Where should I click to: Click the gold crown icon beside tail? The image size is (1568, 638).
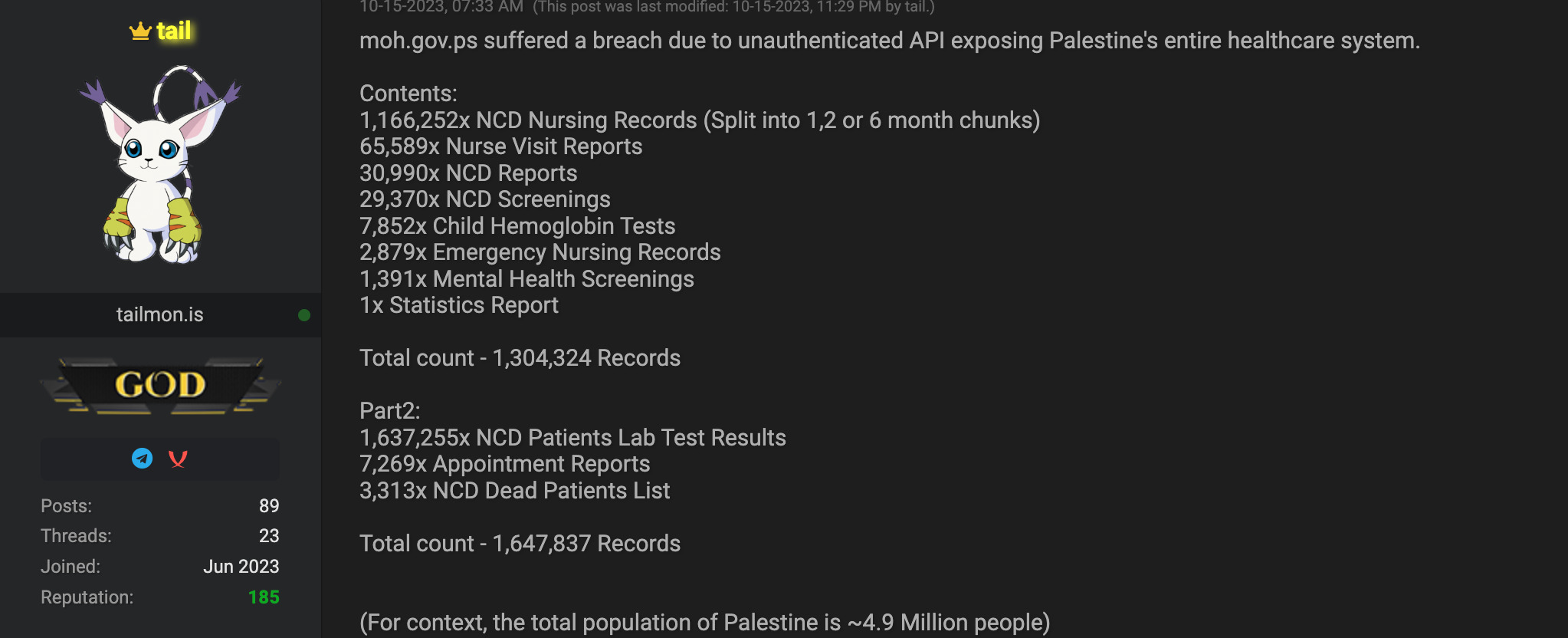pos(139,31)
